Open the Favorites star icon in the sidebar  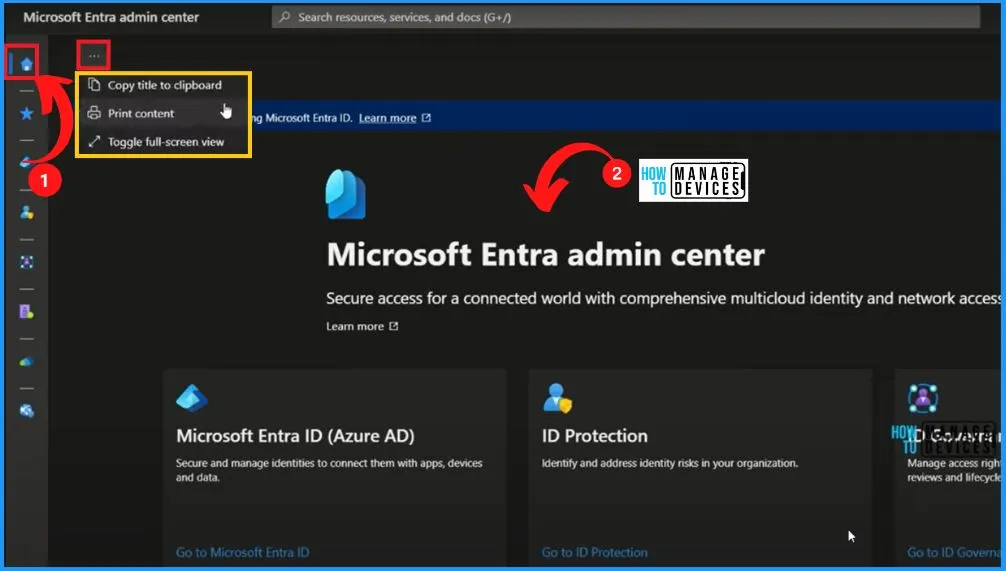(26, 114)
